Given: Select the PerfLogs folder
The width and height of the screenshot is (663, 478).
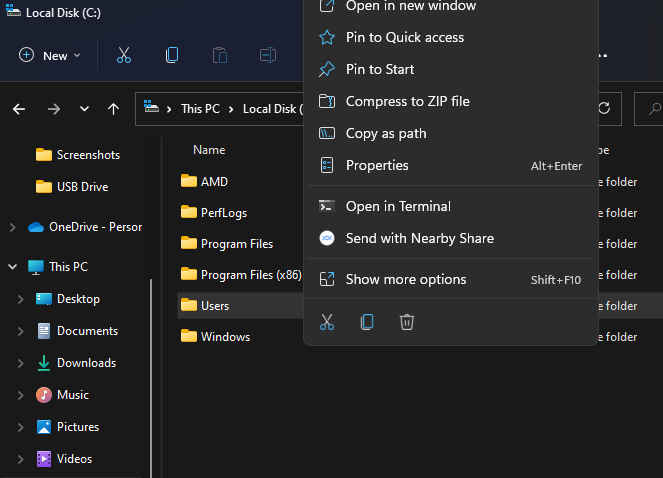Looking at the screenshot, I should [x=214, y=212].
